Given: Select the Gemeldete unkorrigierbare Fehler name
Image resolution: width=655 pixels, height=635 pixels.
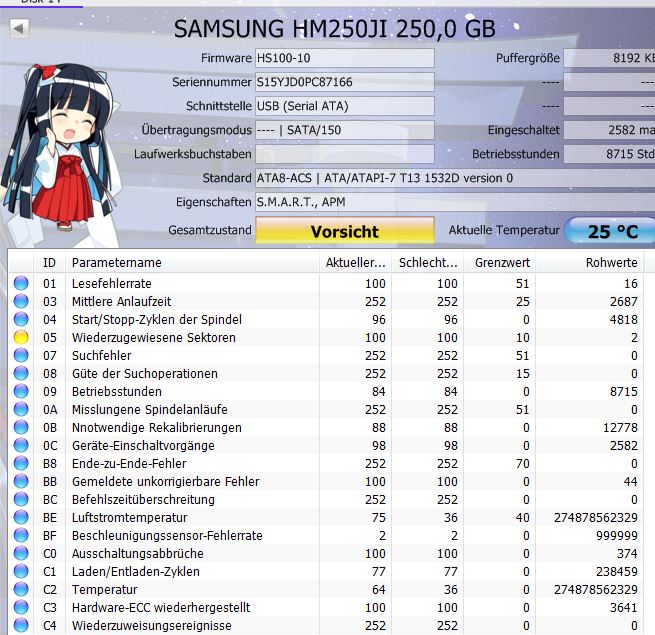Looking at the screenshot, I should pos(165,481).
